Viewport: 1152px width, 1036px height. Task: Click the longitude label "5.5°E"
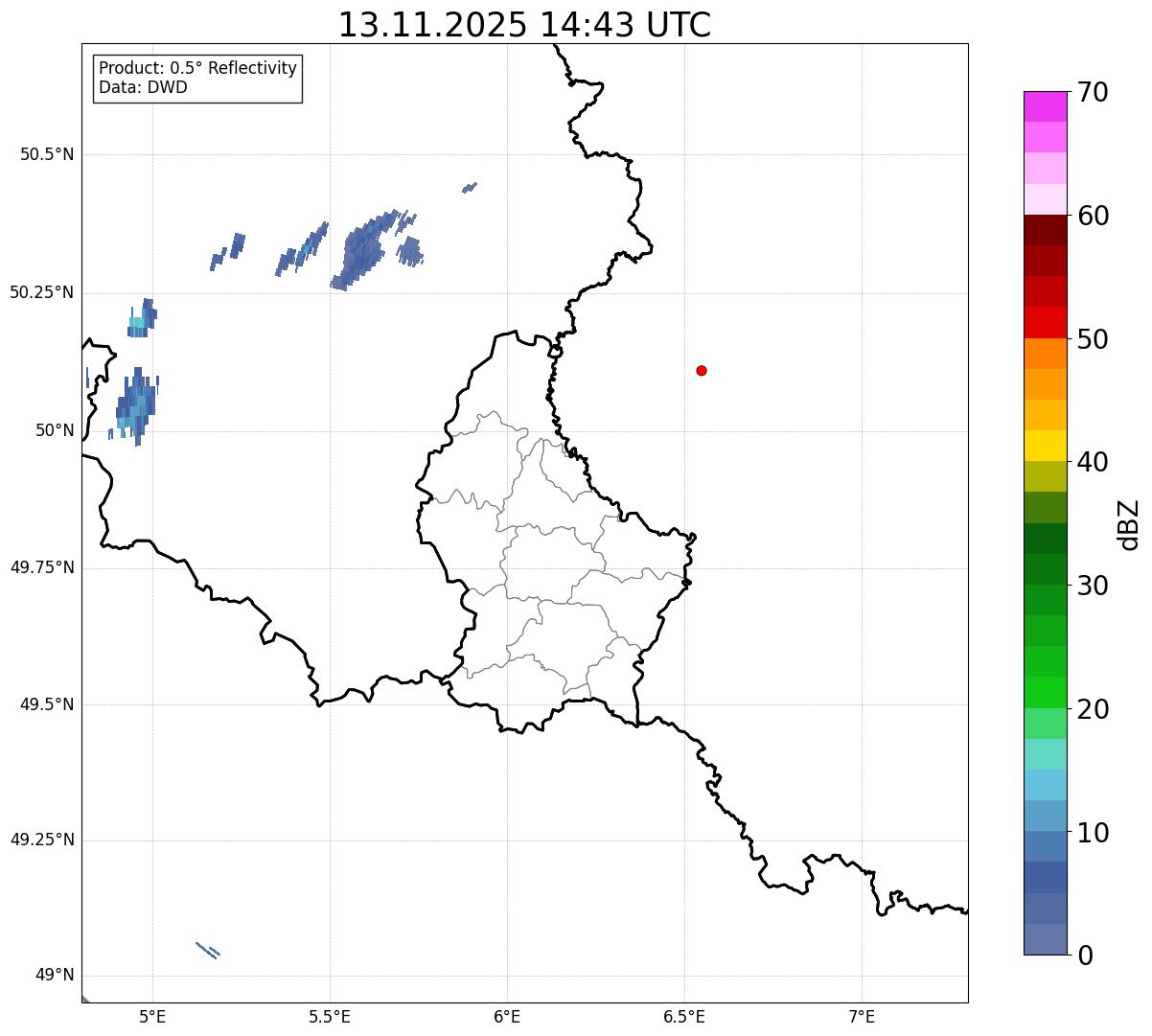330,1016
